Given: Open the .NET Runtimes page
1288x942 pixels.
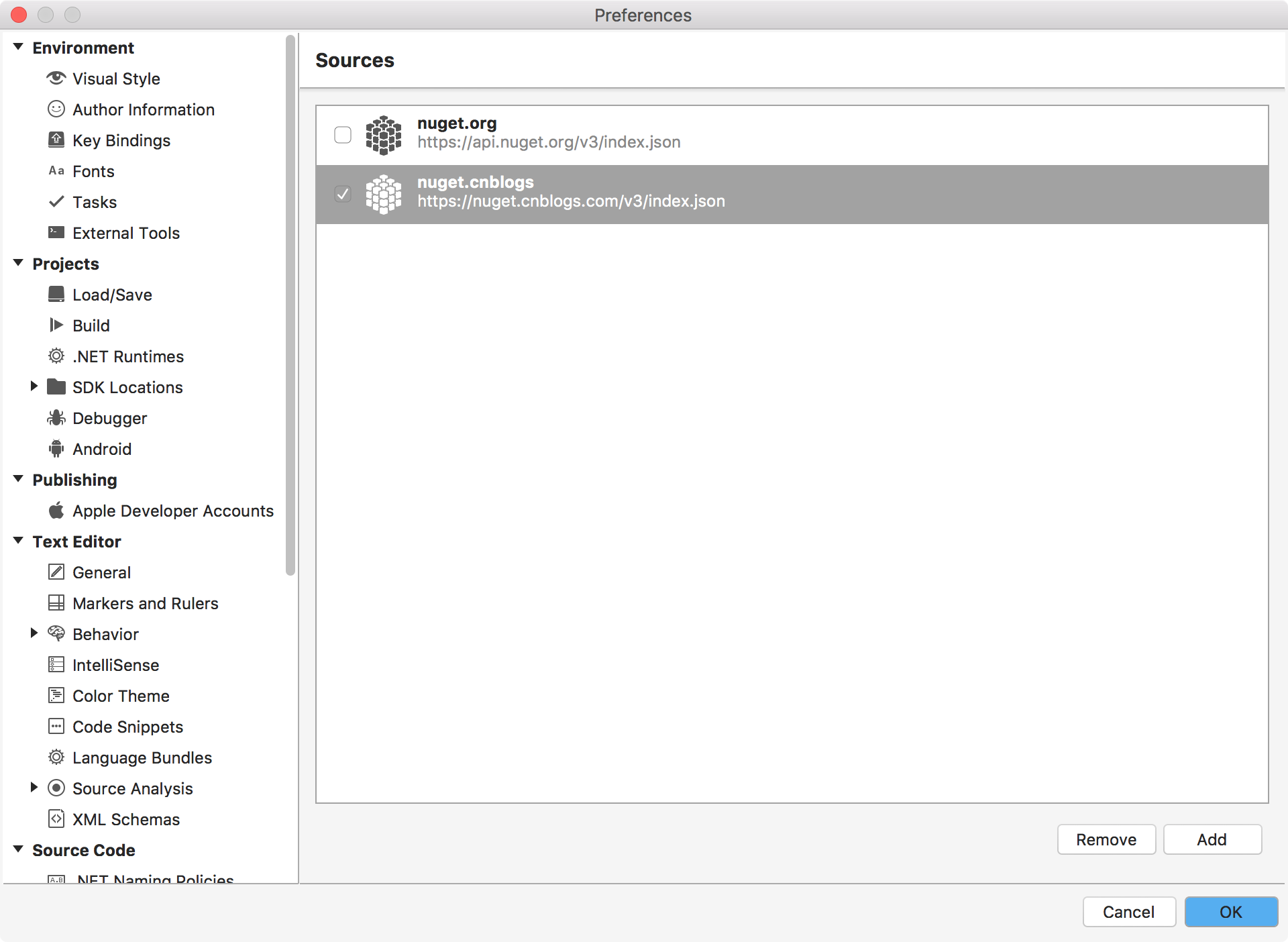Looking at the screenshot, I should (128, 356).
